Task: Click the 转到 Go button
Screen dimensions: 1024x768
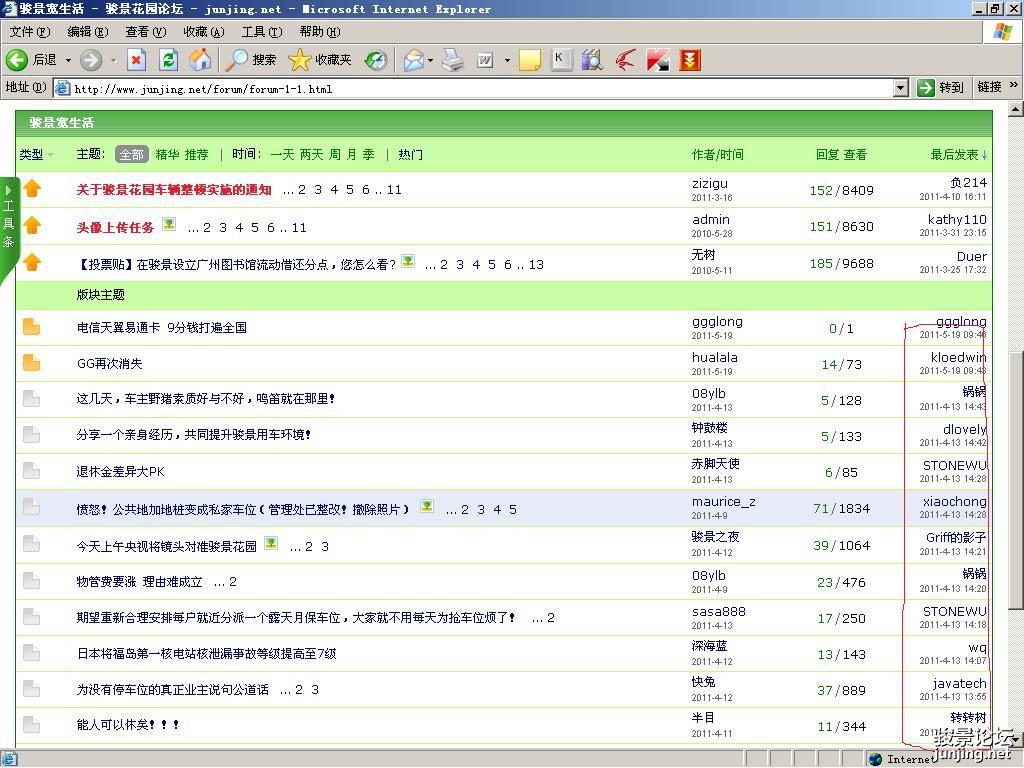Action: tap(940, 88)
